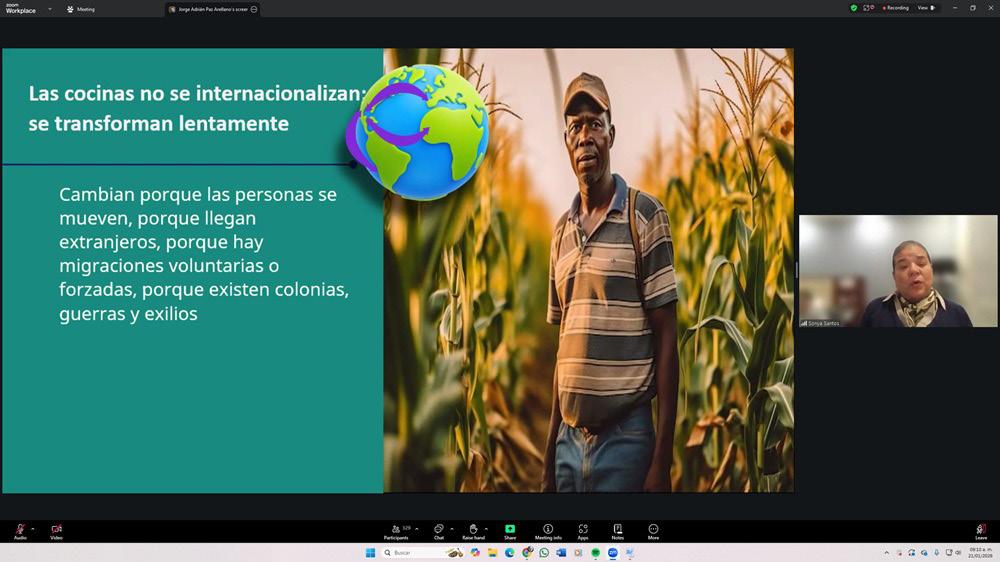The height and width of the screenshot is (562, 1000).
Task: Open the Windows Start menu
Action: pyautogui.click(x=370, y=552)
